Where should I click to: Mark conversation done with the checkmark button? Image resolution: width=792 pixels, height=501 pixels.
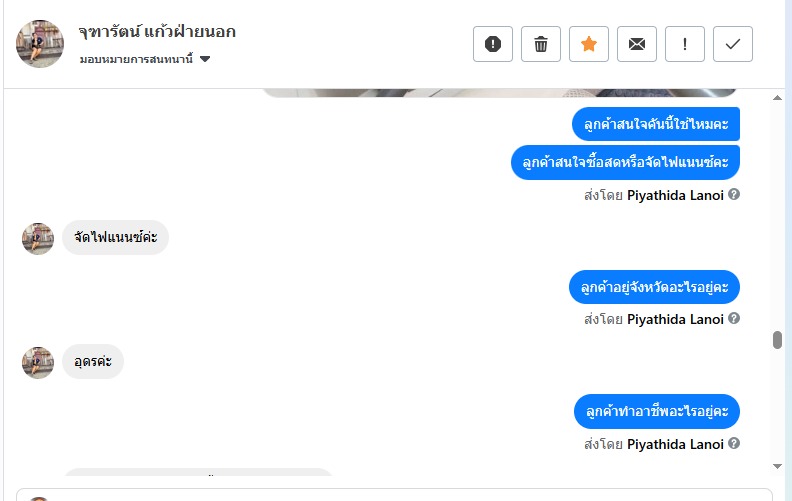733,44
